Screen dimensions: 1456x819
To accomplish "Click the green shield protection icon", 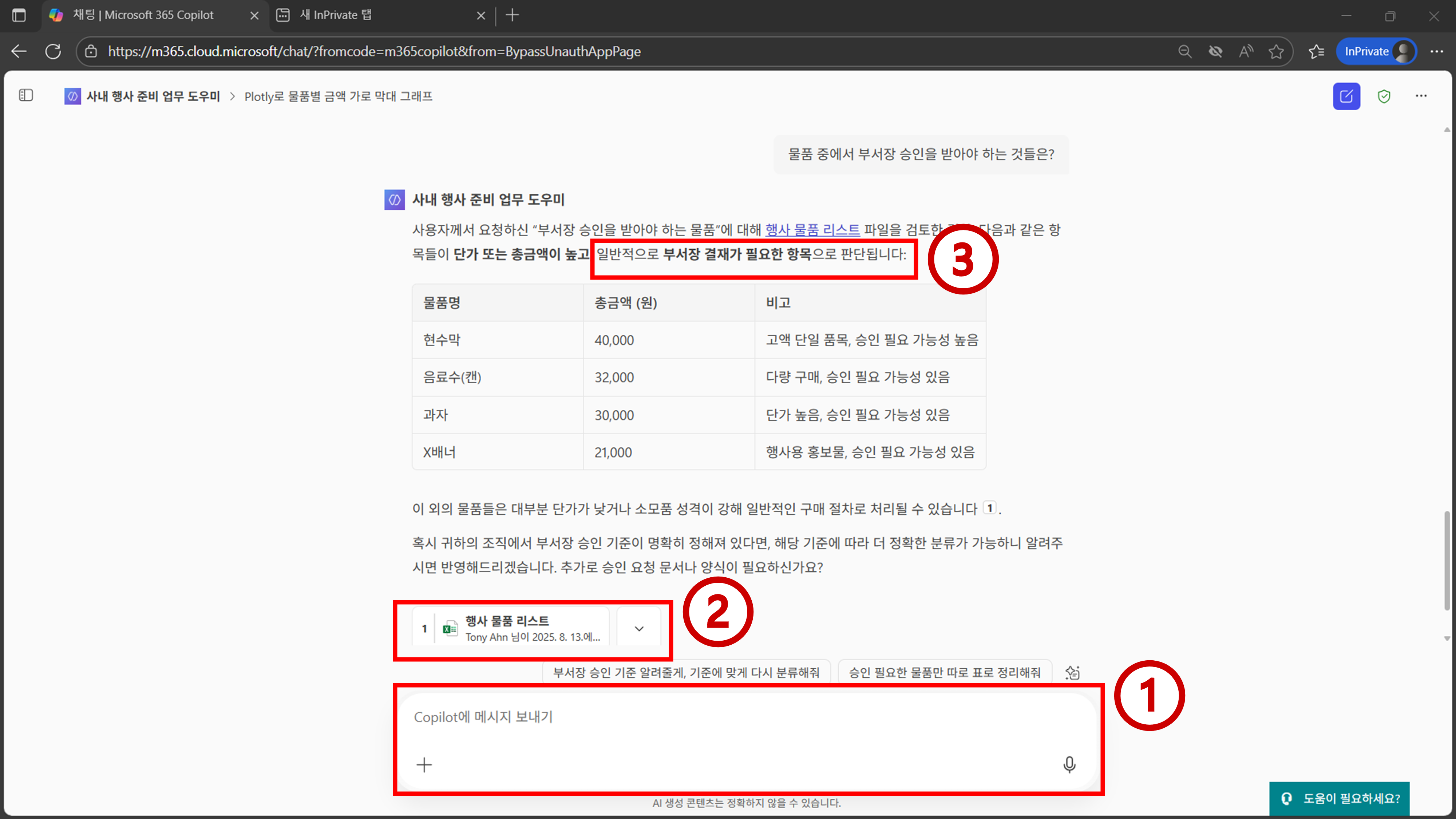I will click(1384, 96).
